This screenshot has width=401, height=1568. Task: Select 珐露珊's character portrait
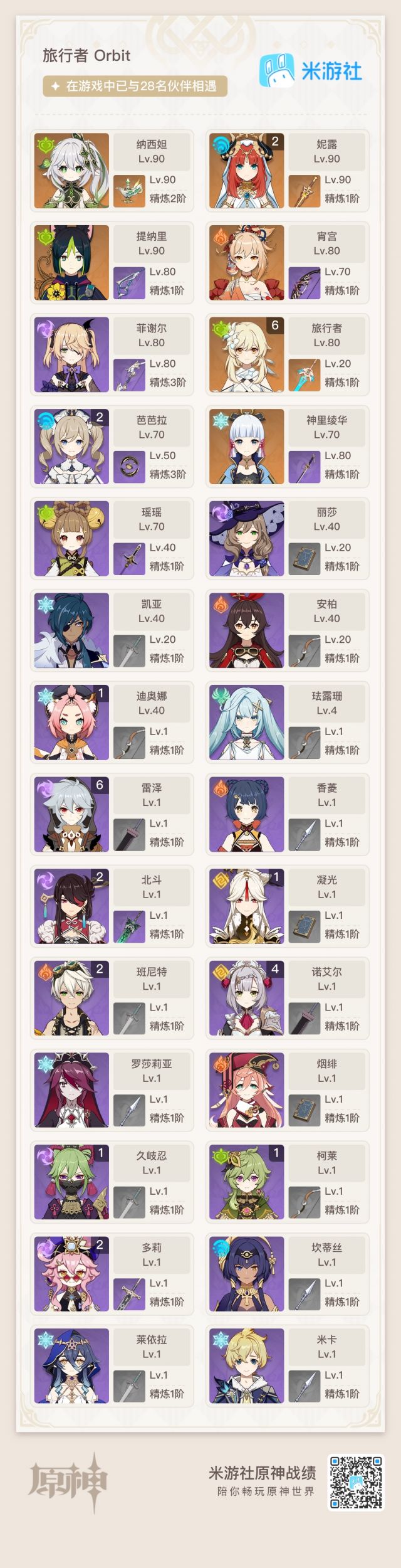click(246, 722)
